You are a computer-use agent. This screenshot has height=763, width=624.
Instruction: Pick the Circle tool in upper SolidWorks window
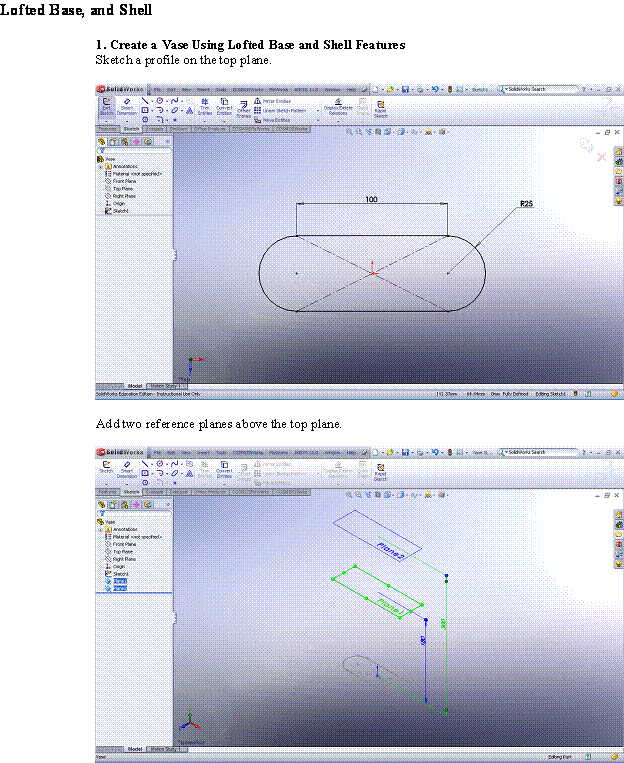point(160,101)
